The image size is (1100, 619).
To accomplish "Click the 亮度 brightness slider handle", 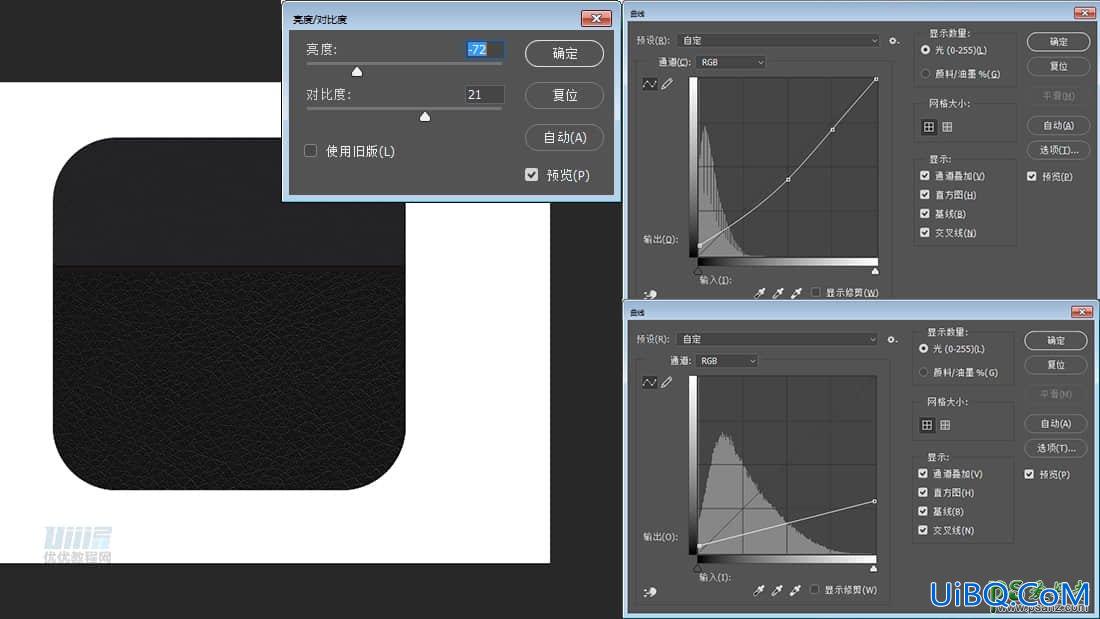I will coord(357,72).
